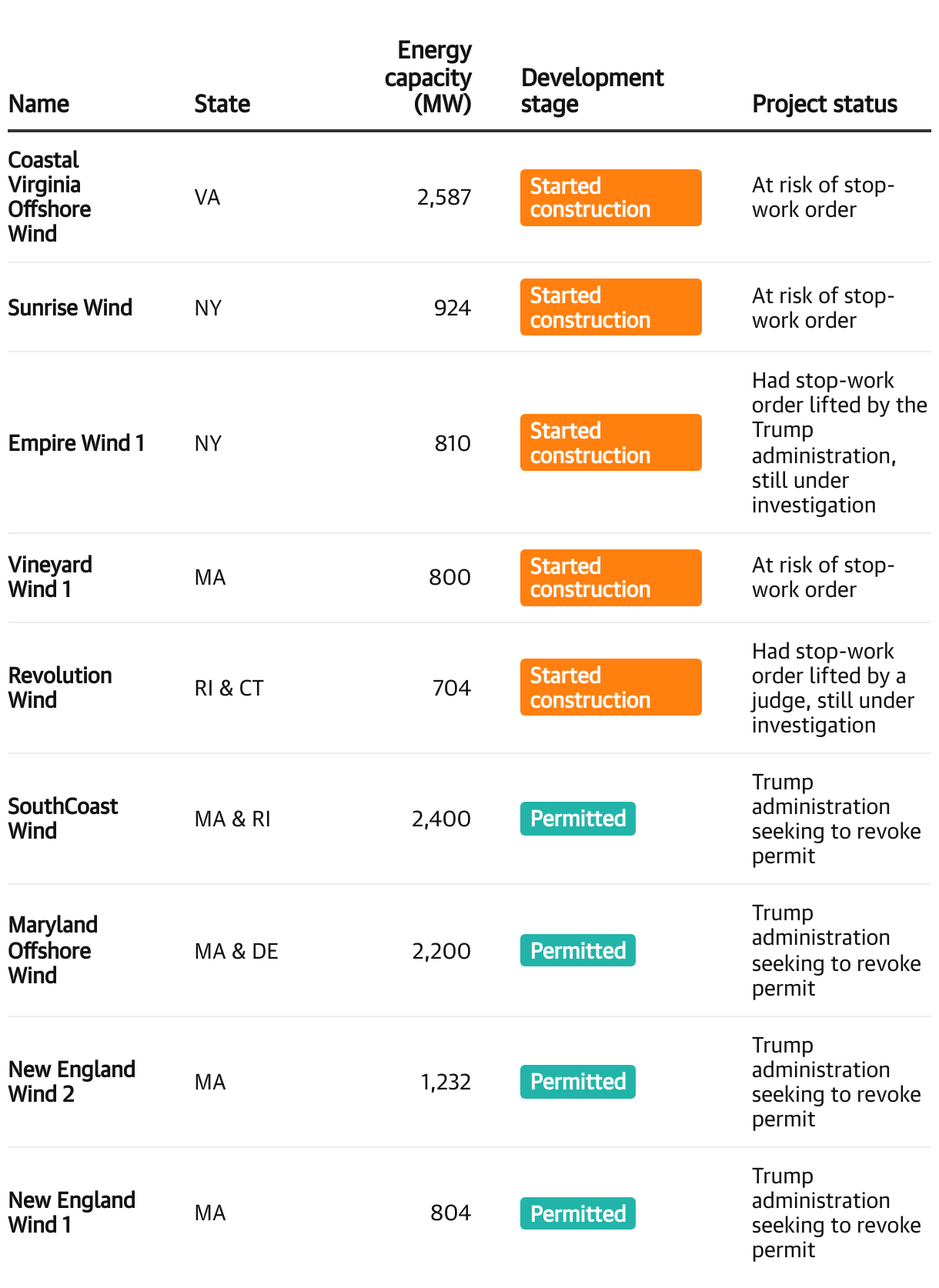Click Empire Wind 1's project status text
The height and width of the screenshot is (1288, 939).
839,442
